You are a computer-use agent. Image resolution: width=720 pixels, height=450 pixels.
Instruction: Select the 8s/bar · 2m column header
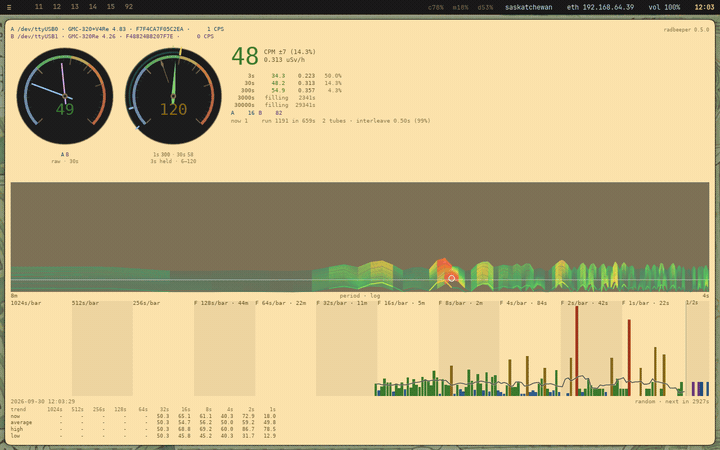pos(460,303)
